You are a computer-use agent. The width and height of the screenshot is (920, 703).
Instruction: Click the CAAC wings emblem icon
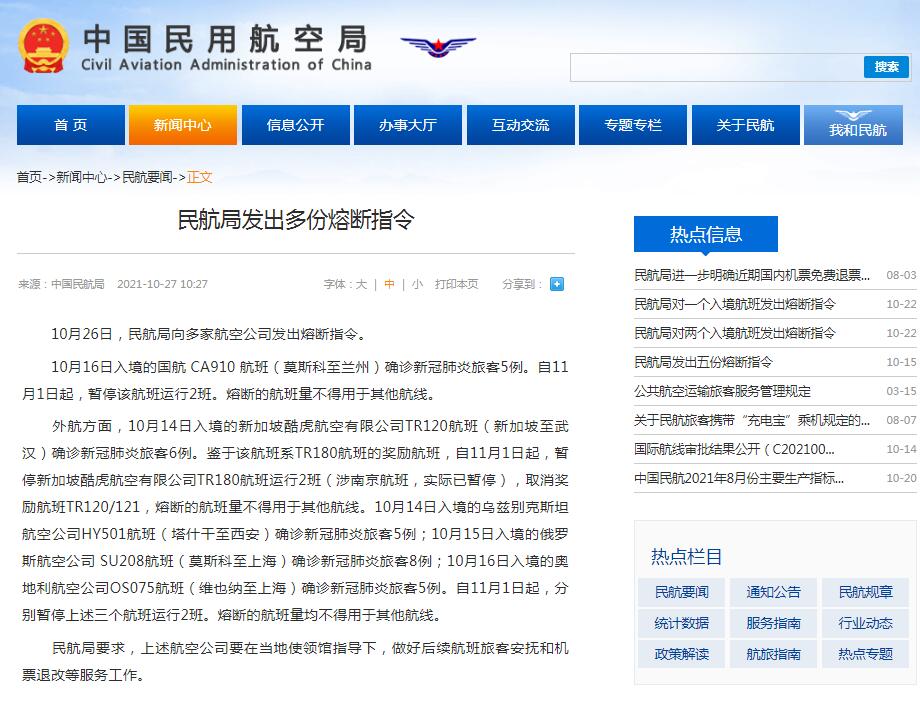438,46
